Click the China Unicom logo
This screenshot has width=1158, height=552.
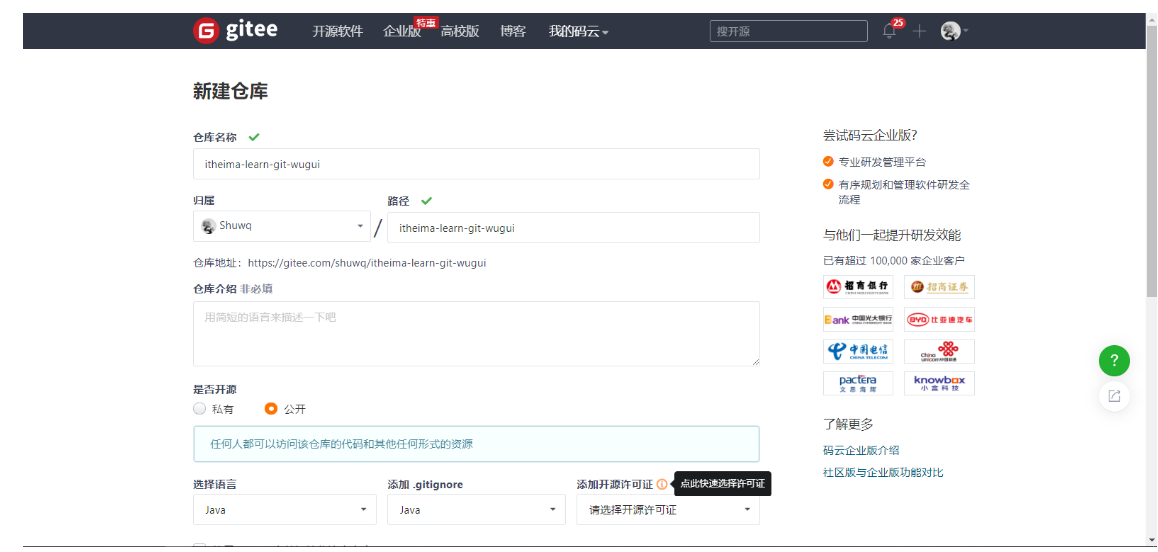(939, 351)
